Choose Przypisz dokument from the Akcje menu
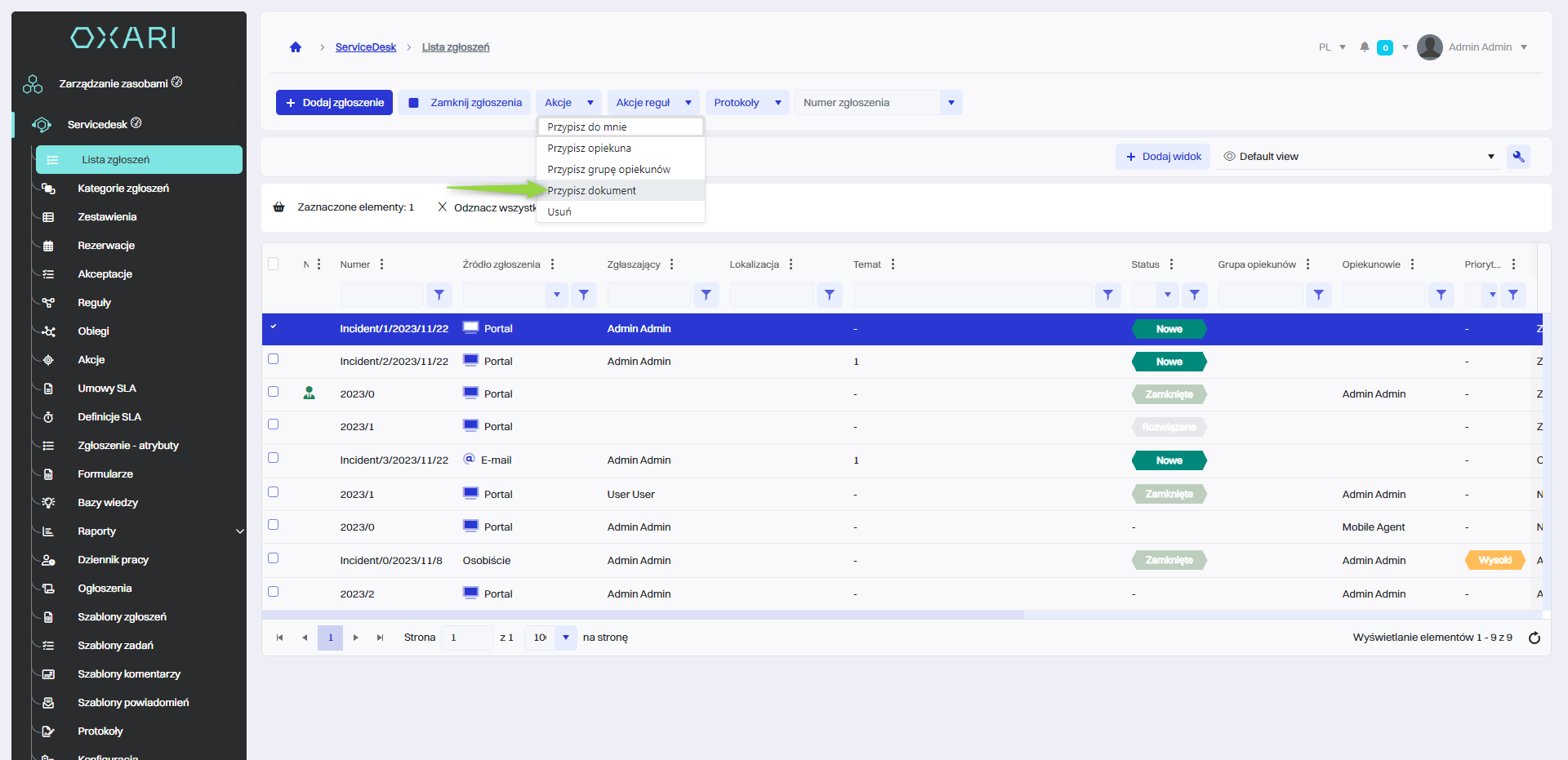Viewport: 1568px width, 760px height. 591,191
